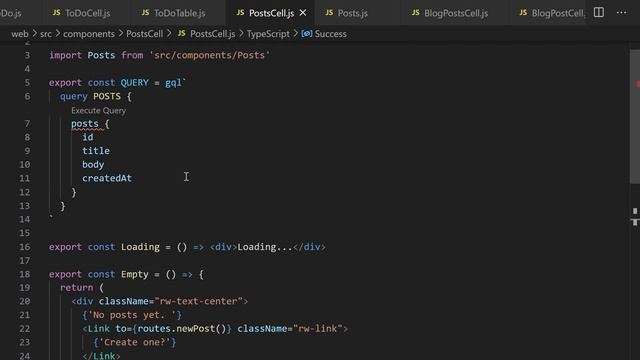Click the JS icon on Posts.js tab
The width and height of the screenshot is (640, 360).
coord(329,13)
